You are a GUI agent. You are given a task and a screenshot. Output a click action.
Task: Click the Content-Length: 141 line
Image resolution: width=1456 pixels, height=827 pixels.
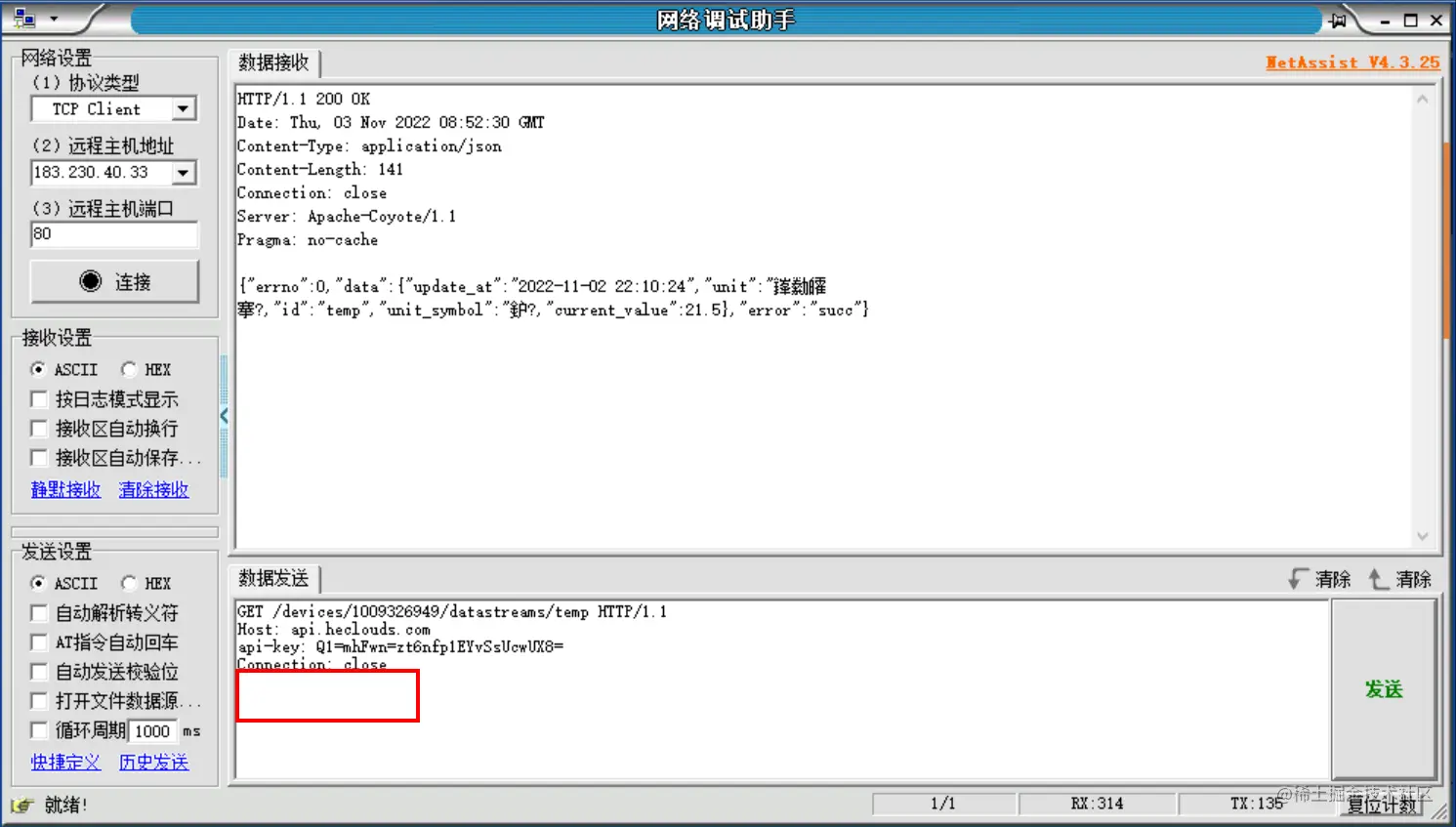(x=320, y=169)
